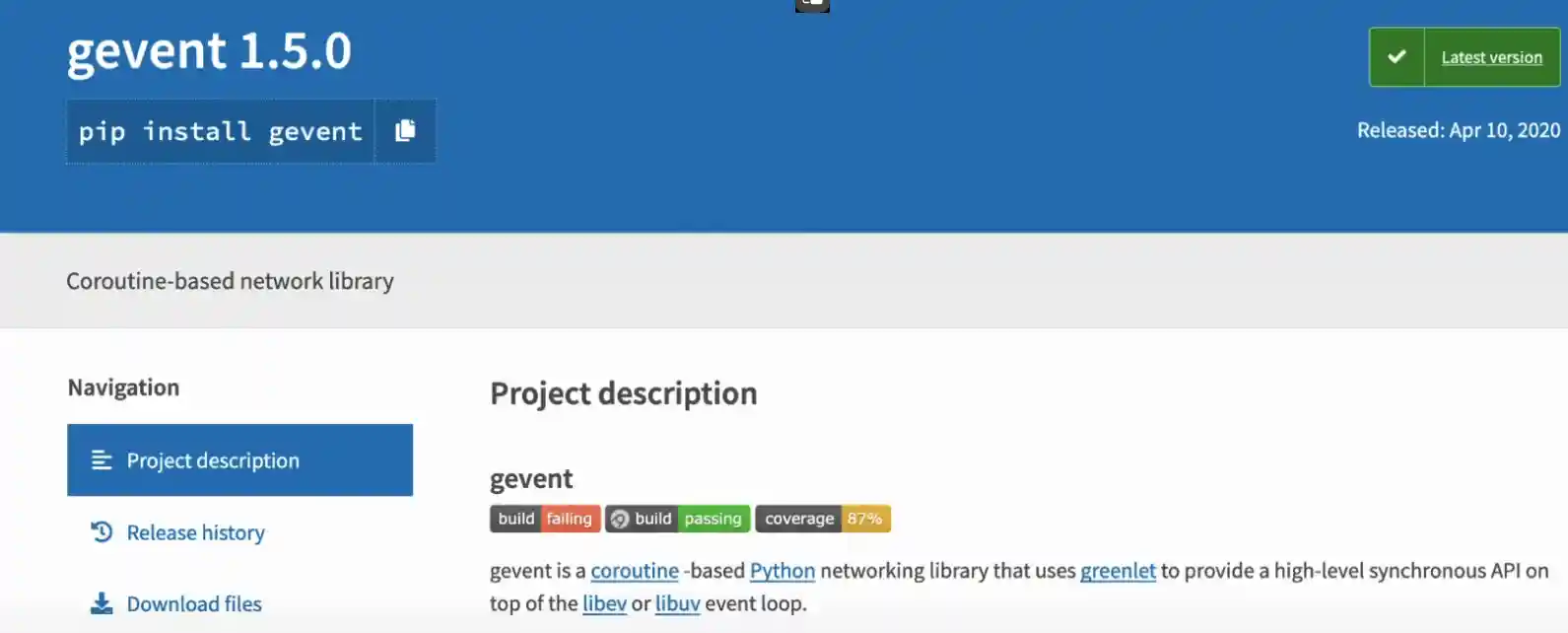
Task: Click the Project description list icon
Action: [102, 460]
